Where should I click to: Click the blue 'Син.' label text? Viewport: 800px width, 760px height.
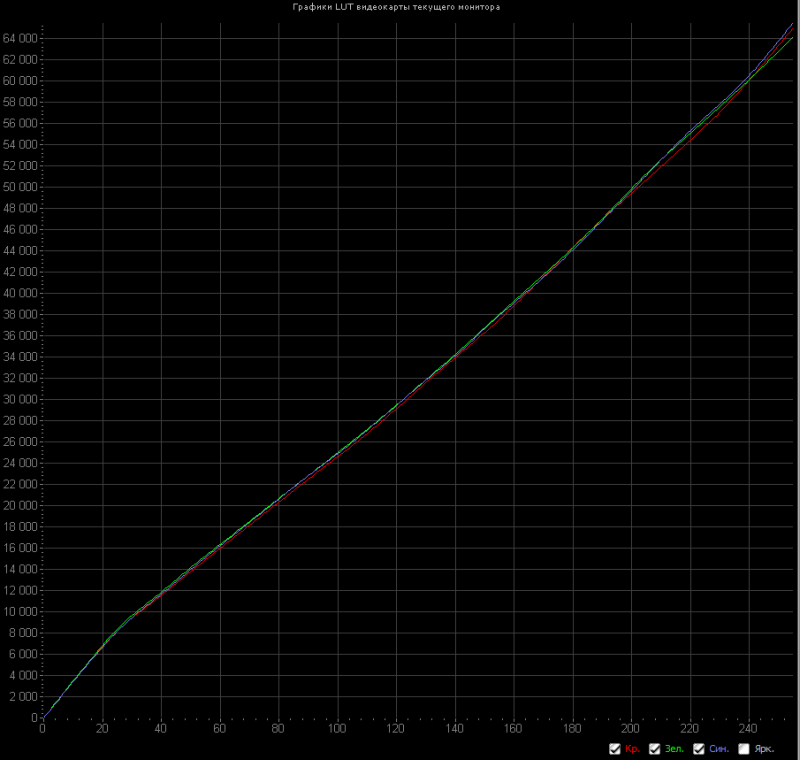(x=719, y=749)
